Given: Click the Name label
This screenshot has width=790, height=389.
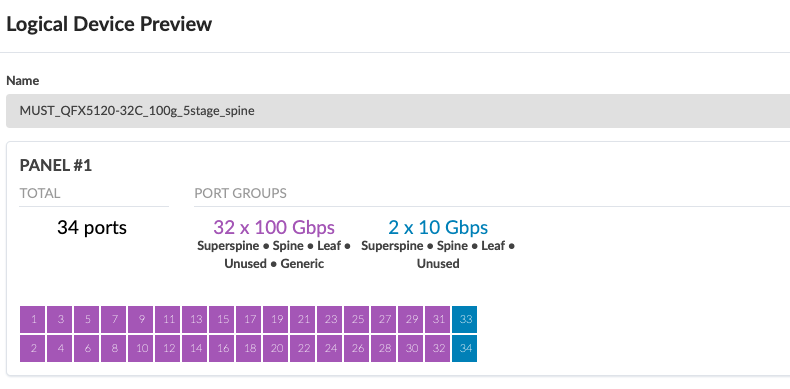Looking at the screenshot, I should (23, 81).
